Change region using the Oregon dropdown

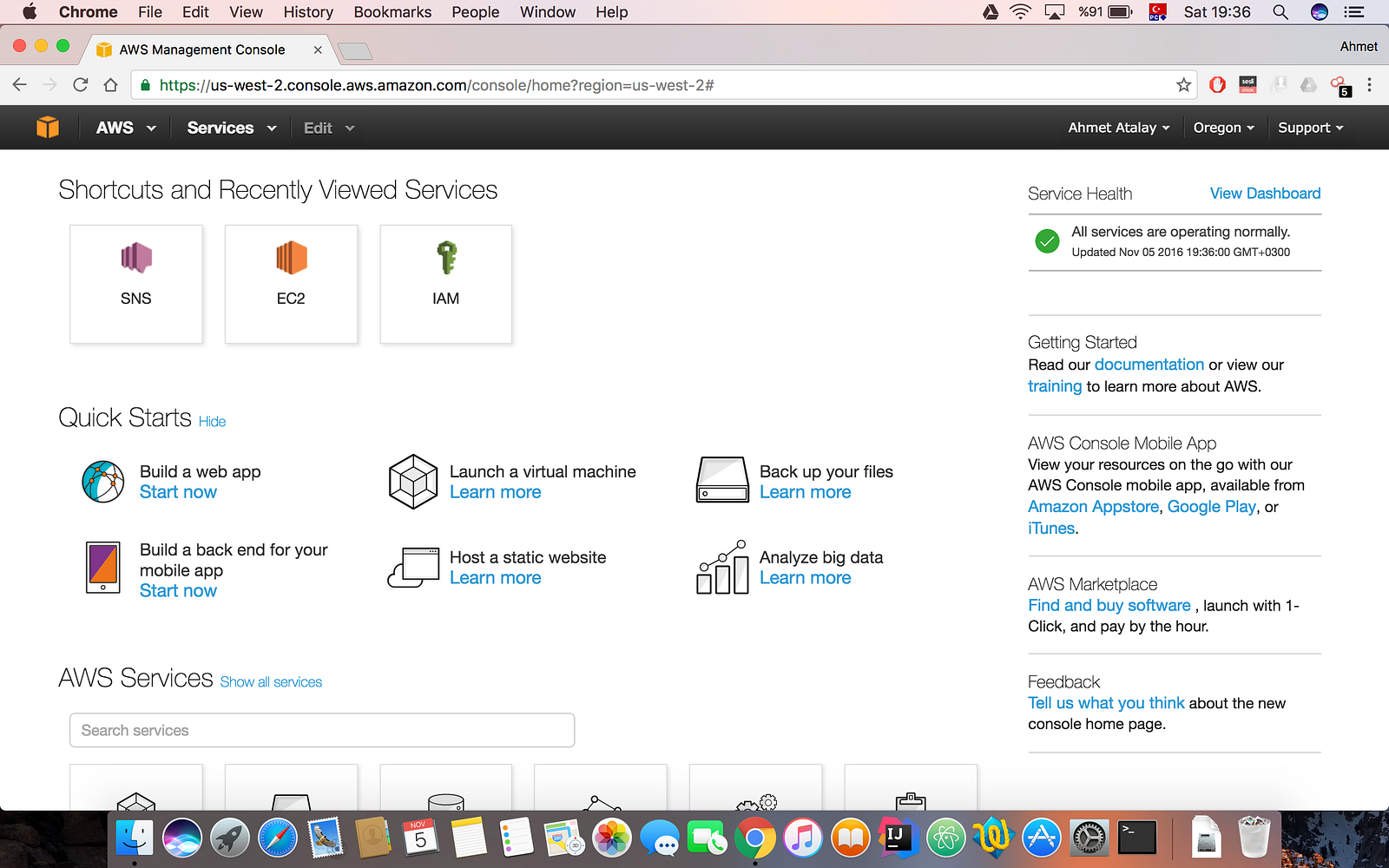pyautogui.click(x=1224, y=128)
